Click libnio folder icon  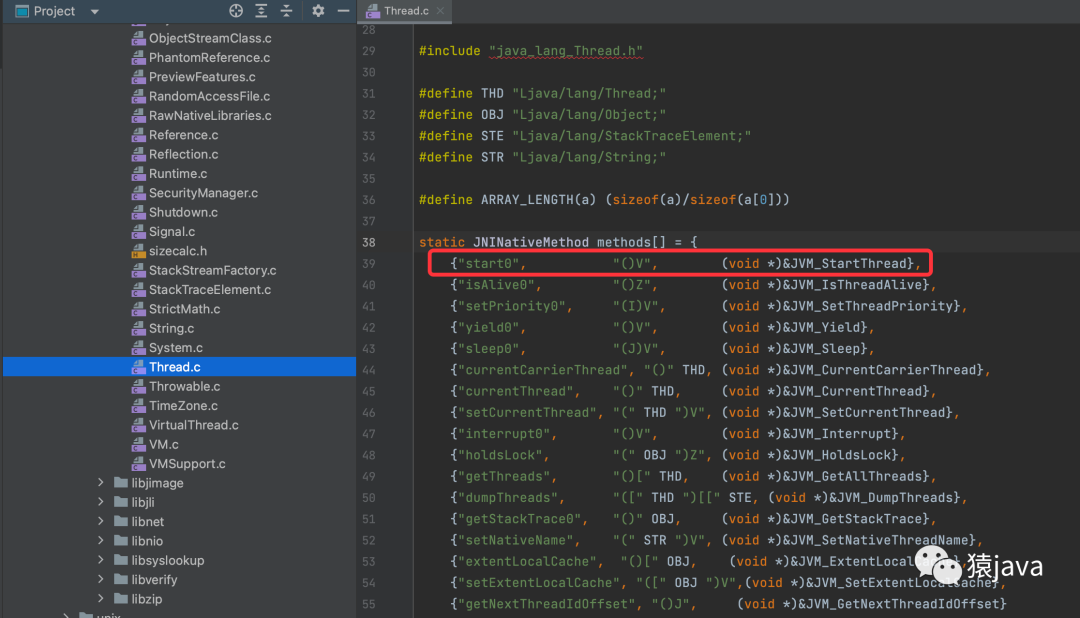coord(121,540)
